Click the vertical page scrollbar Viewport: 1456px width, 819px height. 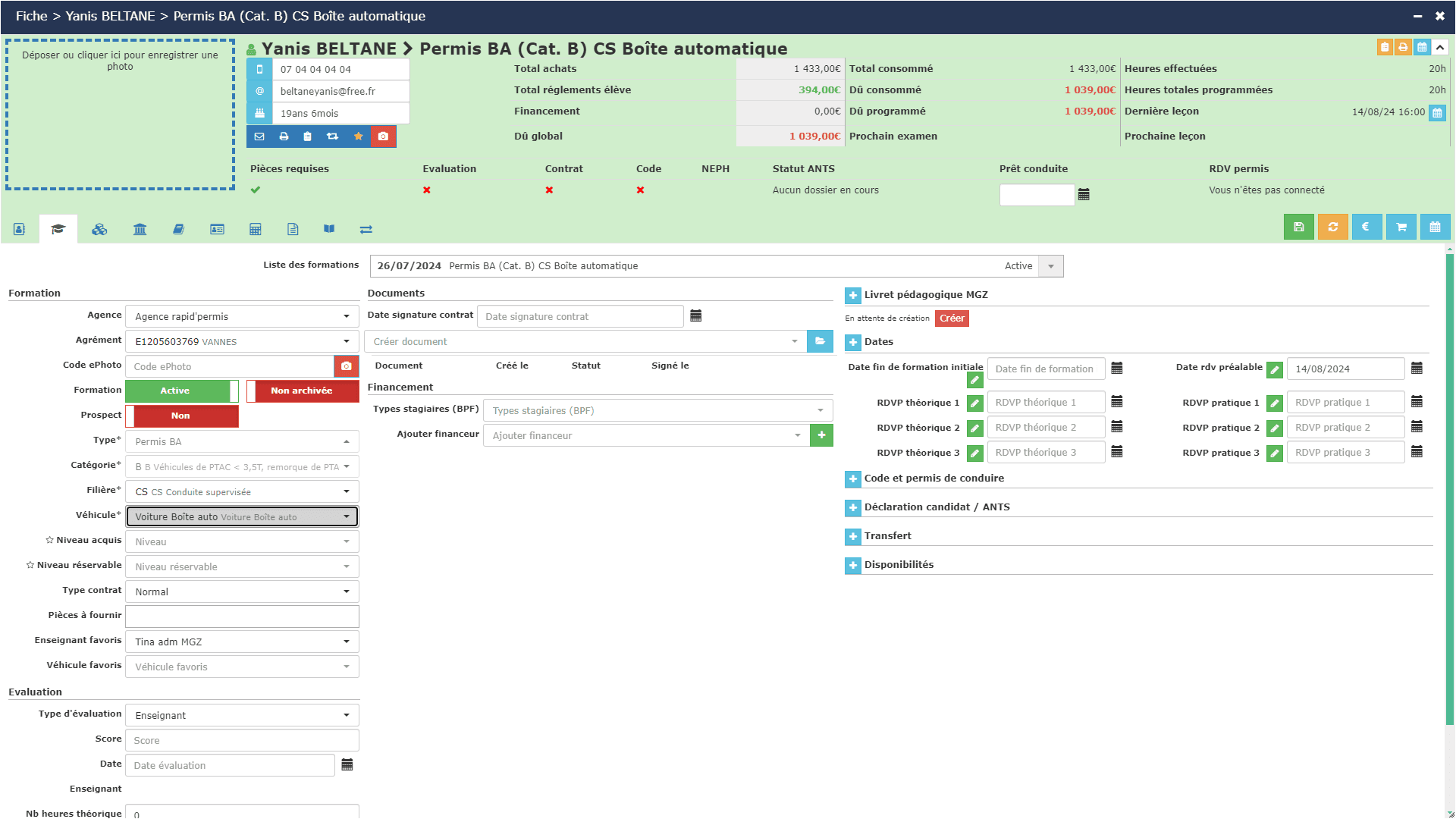point(1449,489)
